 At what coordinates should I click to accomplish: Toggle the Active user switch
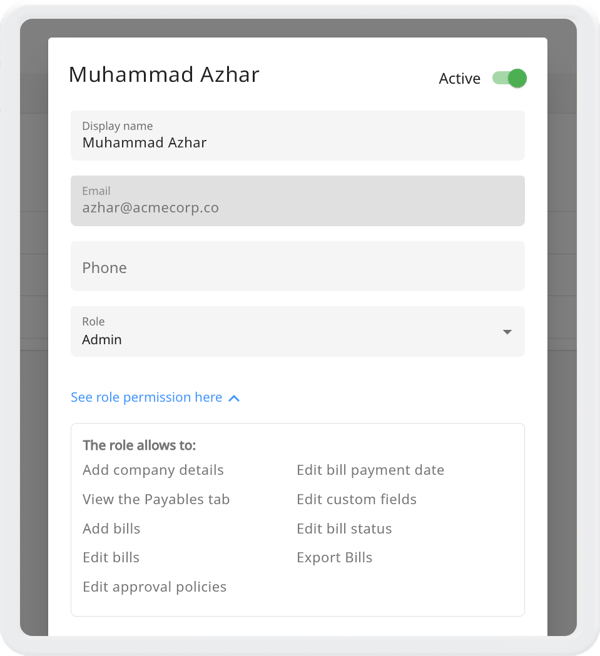pyautogui.click(x=509, y=78)
